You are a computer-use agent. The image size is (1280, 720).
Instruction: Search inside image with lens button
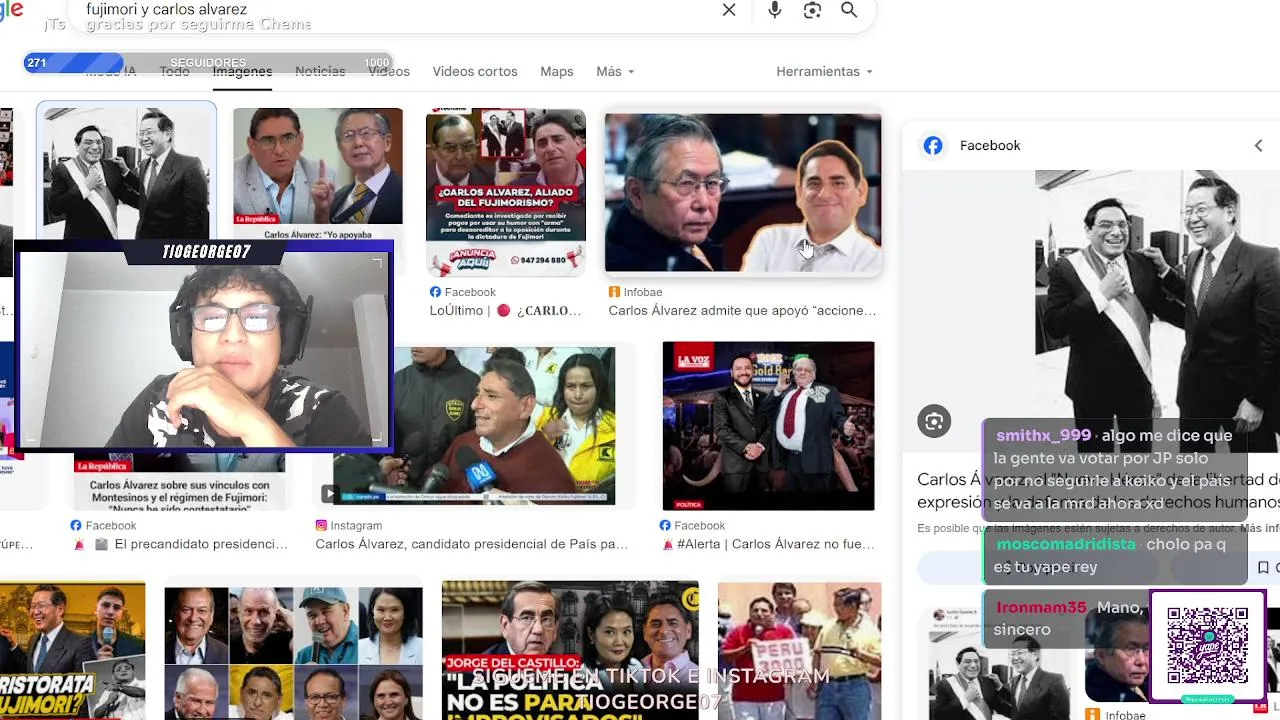pyautogui.click(x=934, y=421)
